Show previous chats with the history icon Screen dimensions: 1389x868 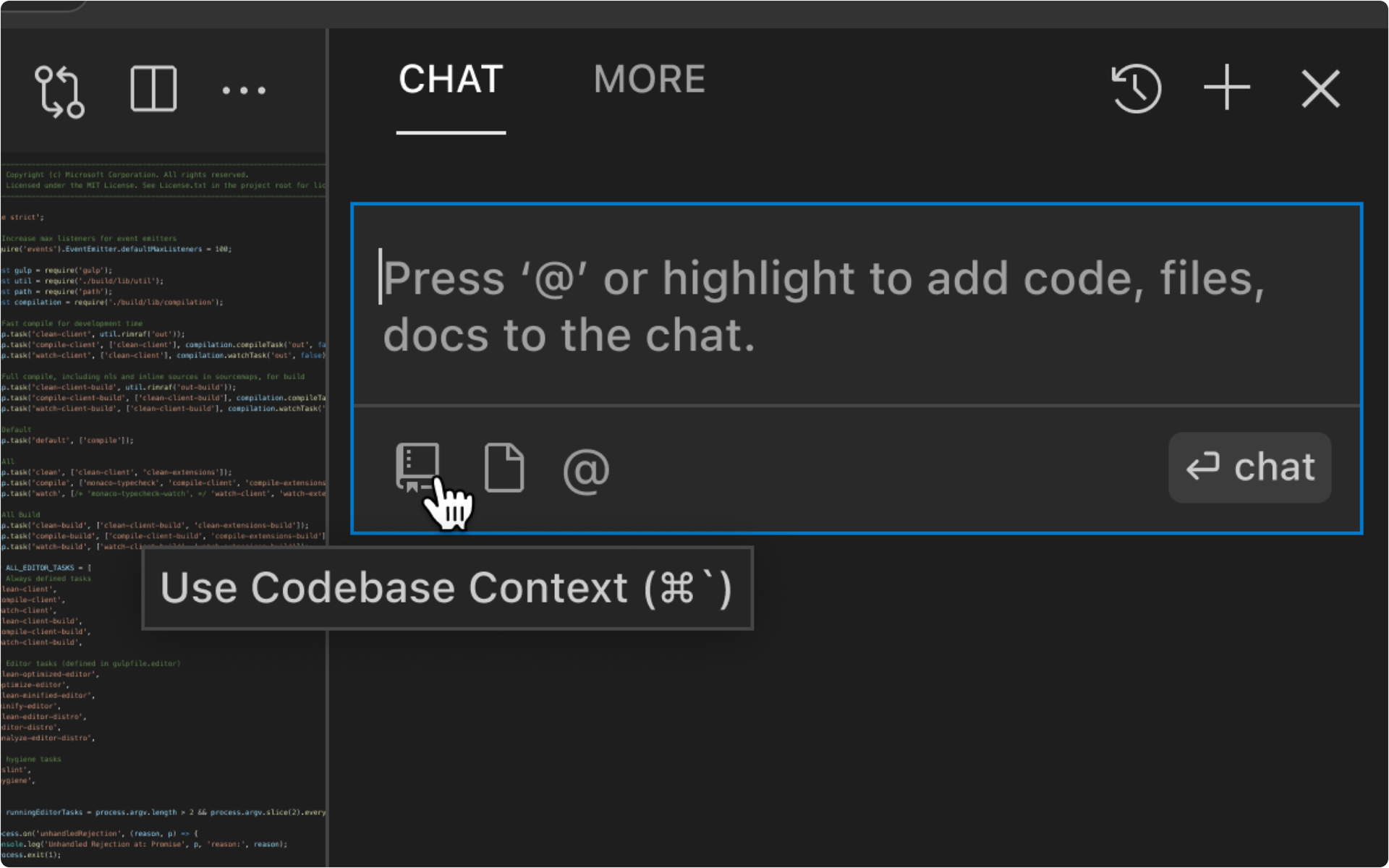[1136, 89]
